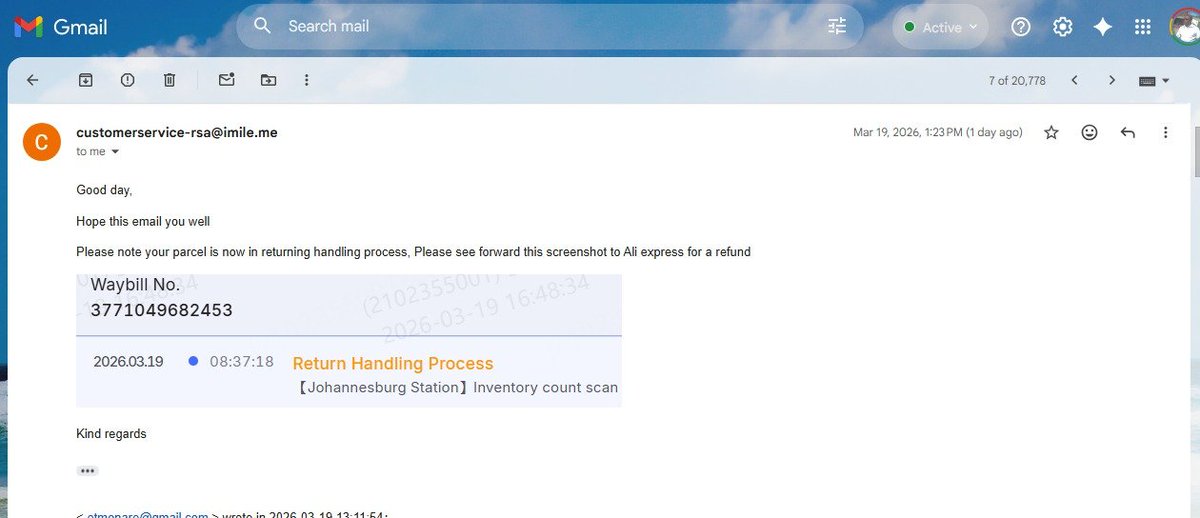This screenshot has height=518, width=1200.
Task: Open Gmail support help icon
Action: pyautogui.click(x=1020, y=27)
